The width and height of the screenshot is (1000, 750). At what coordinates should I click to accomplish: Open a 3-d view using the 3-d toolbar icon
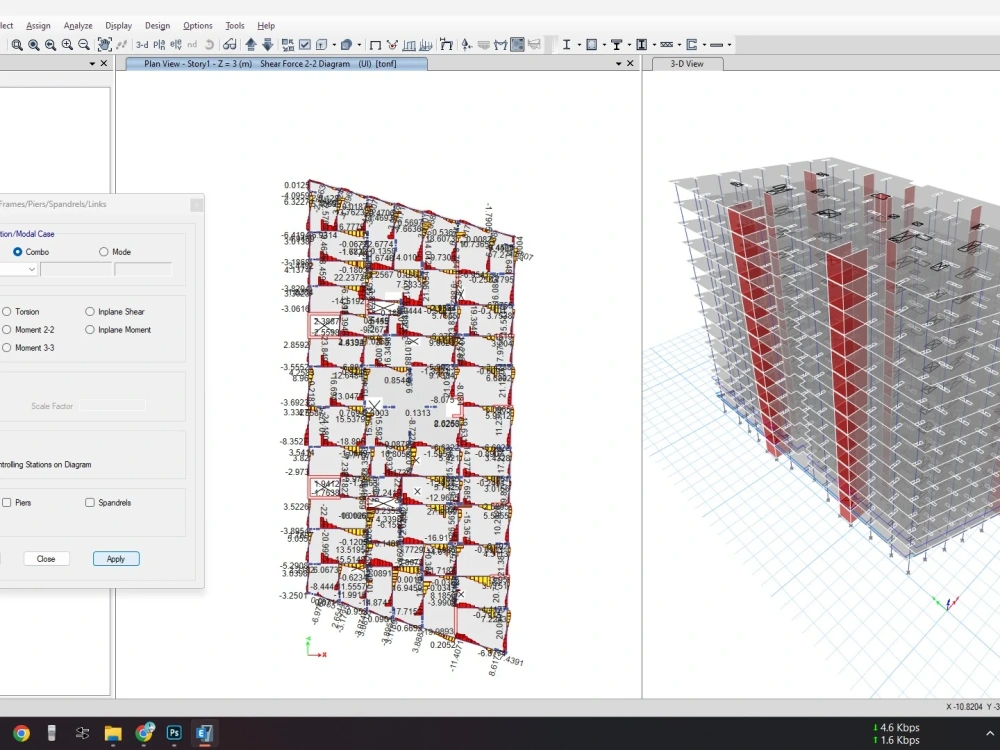140,44
